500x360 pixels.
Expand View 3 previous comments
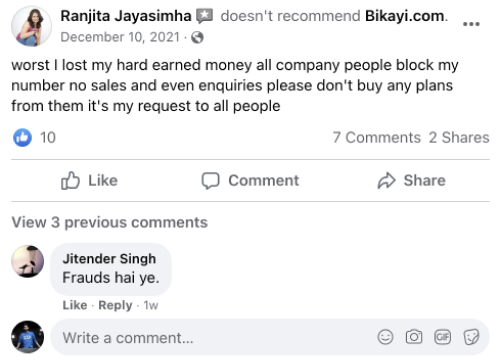click(x=110, y=222)
